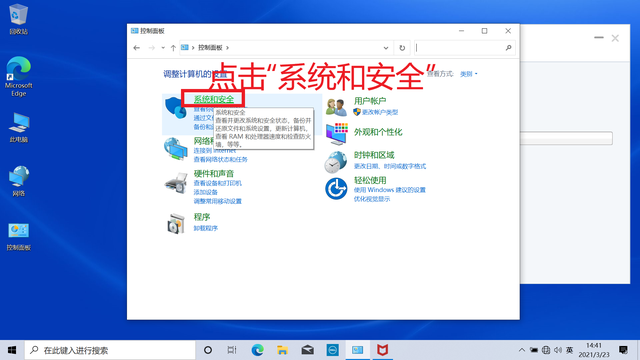
Task: Open the 系统和安全 link
Action: (x=214, y=99)
